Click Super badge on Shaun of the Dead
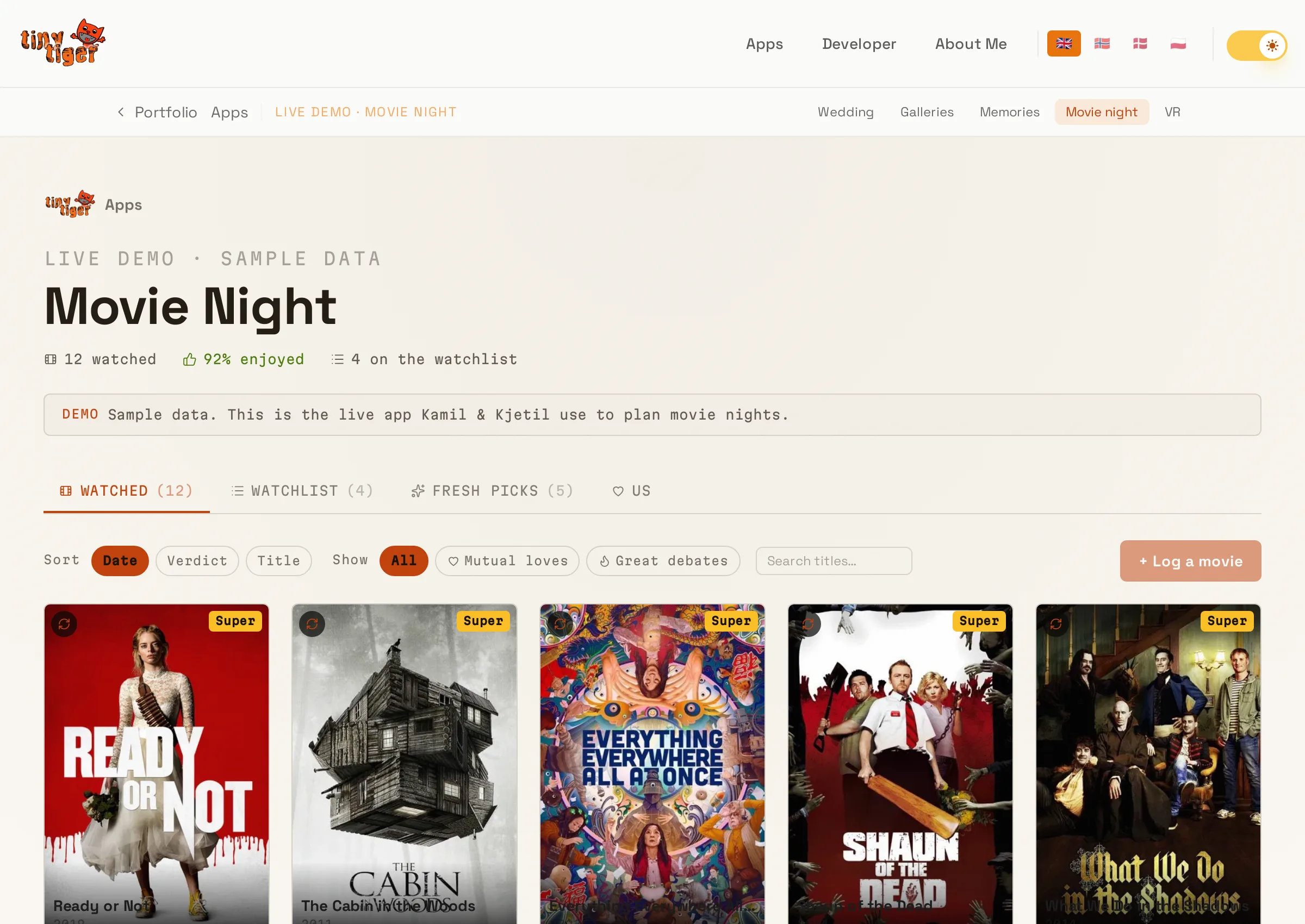Screen dimensions: 1305x924 click(978, 621)
